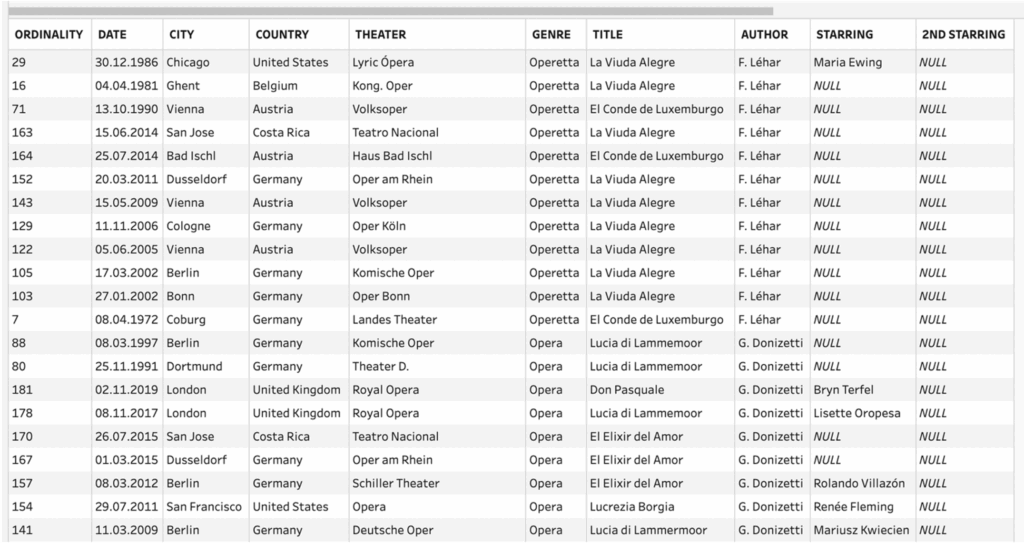The width and height of the screenshot is (1024, 543).
Task: Click the COUNTRY column header
Action: (282, 34)
